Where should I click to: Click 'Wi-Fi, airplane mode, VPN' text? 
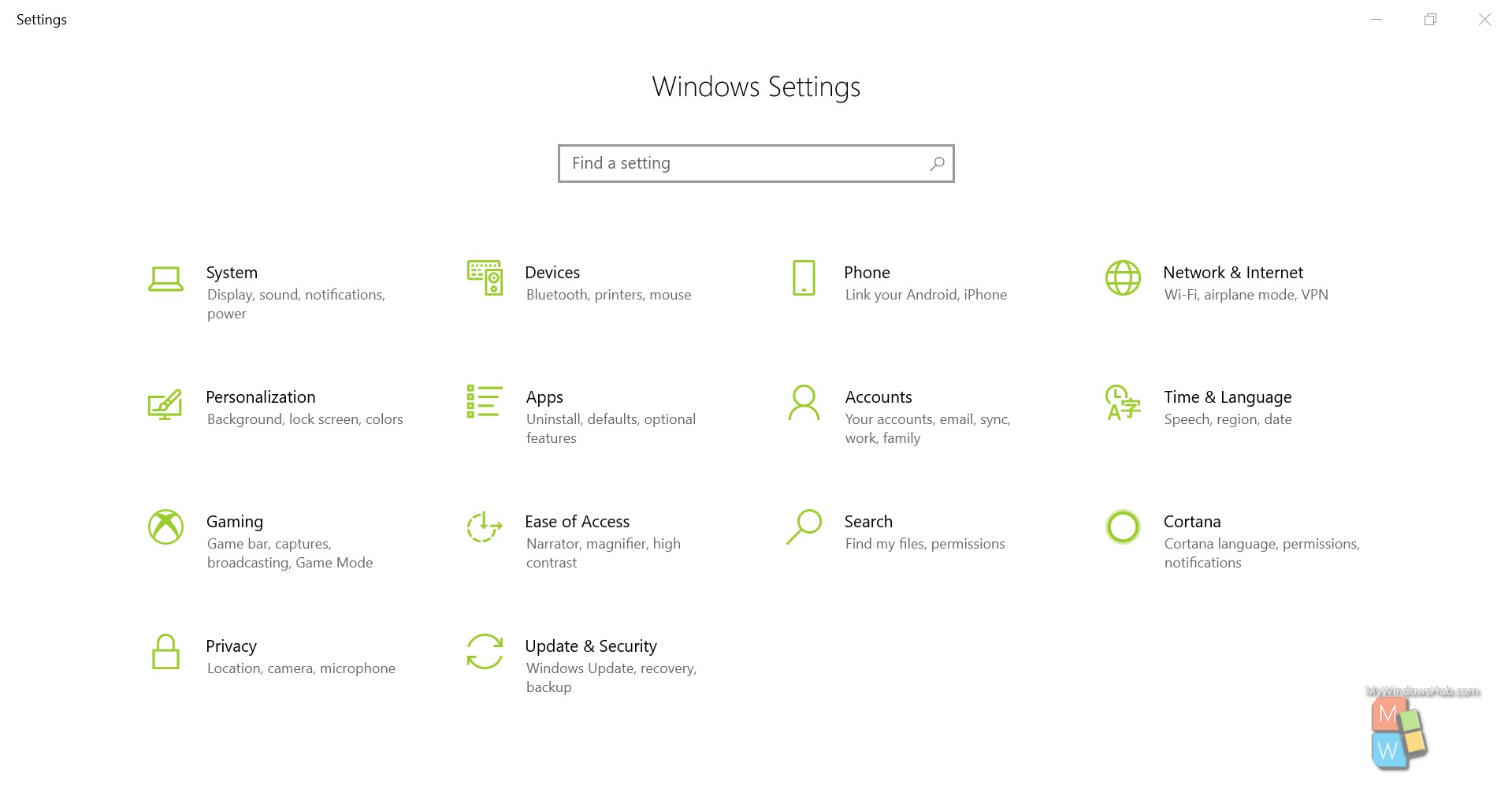(1246, 295)
